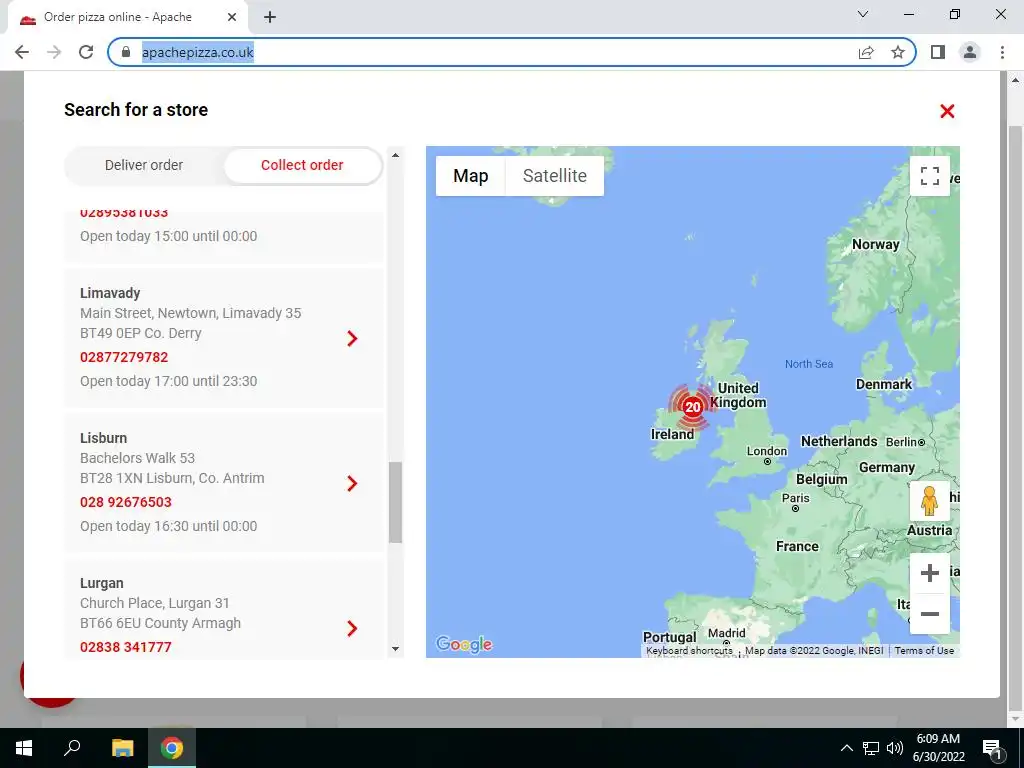Reload the current page
Image resolution: width=1024 pixels, height=768 pixels.
point(86,52)
